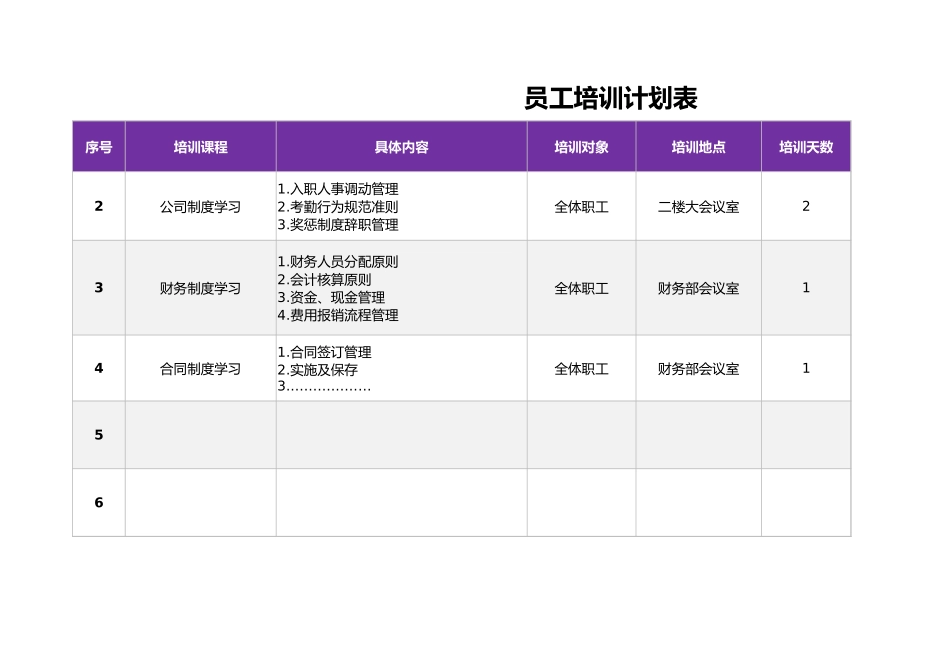Click the 合同制度学习 course cell
Image resolution: width=950 pixels, height=672 pixels.
click(199, 368)
